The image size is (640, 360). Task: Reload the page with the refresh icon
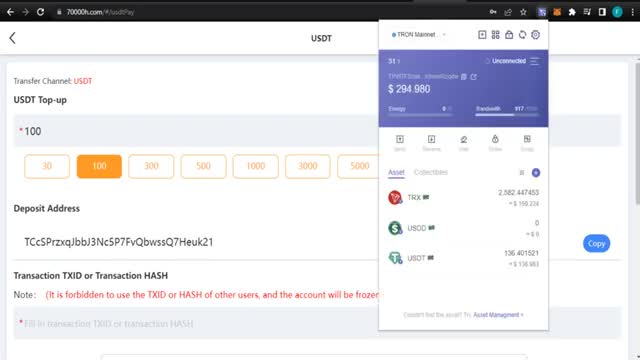pos(40,12)
